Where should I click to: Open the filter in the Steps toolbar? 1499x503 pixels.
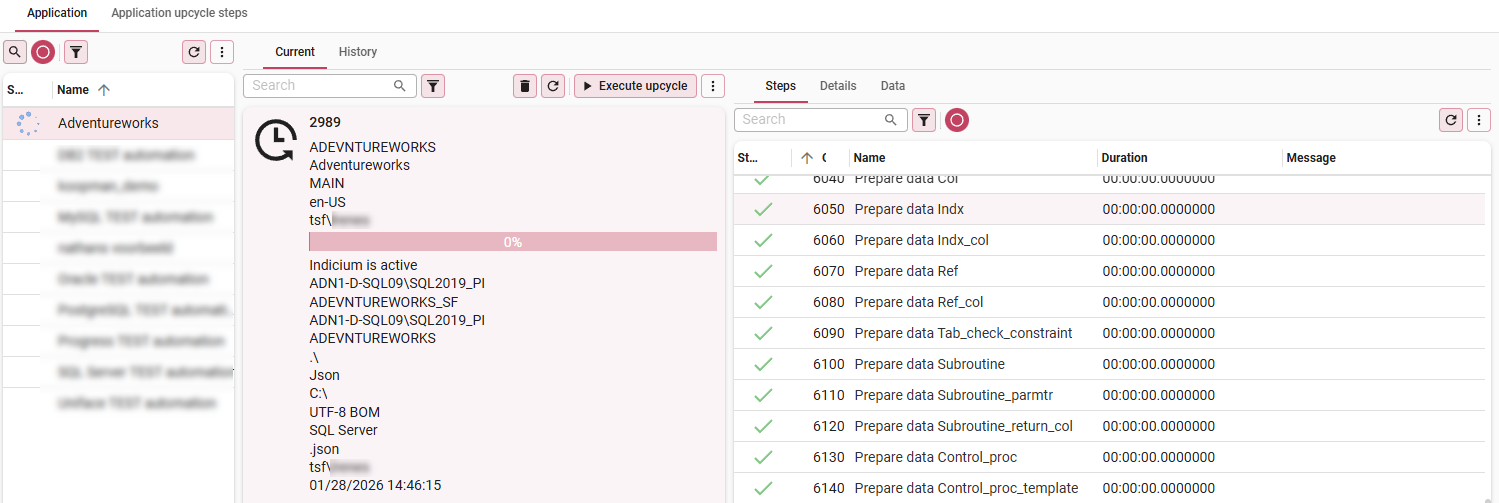(925, 120)
